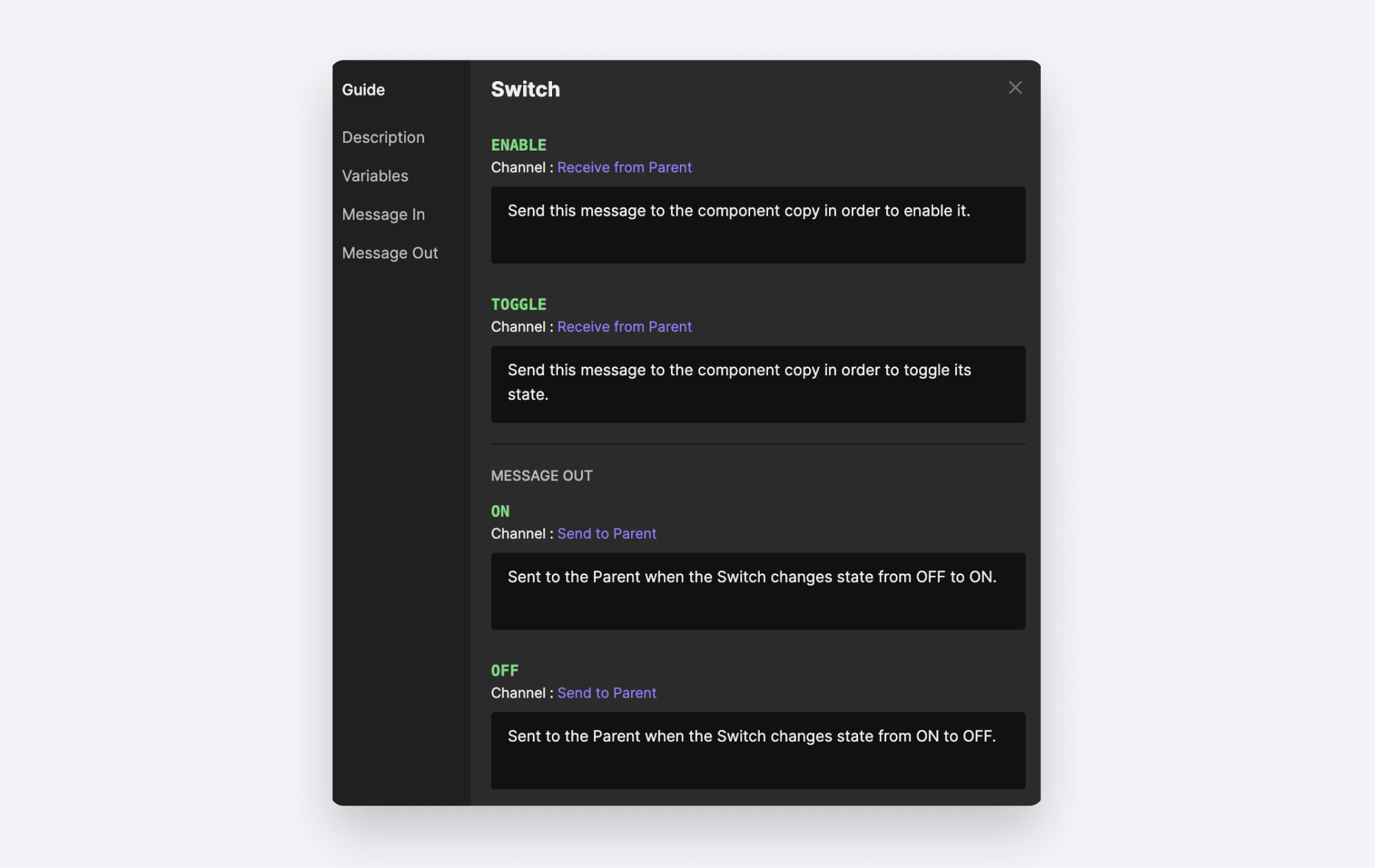Select the Message In tab
Viewport: 1375px width, 868px height.
[x=383, y=214]
